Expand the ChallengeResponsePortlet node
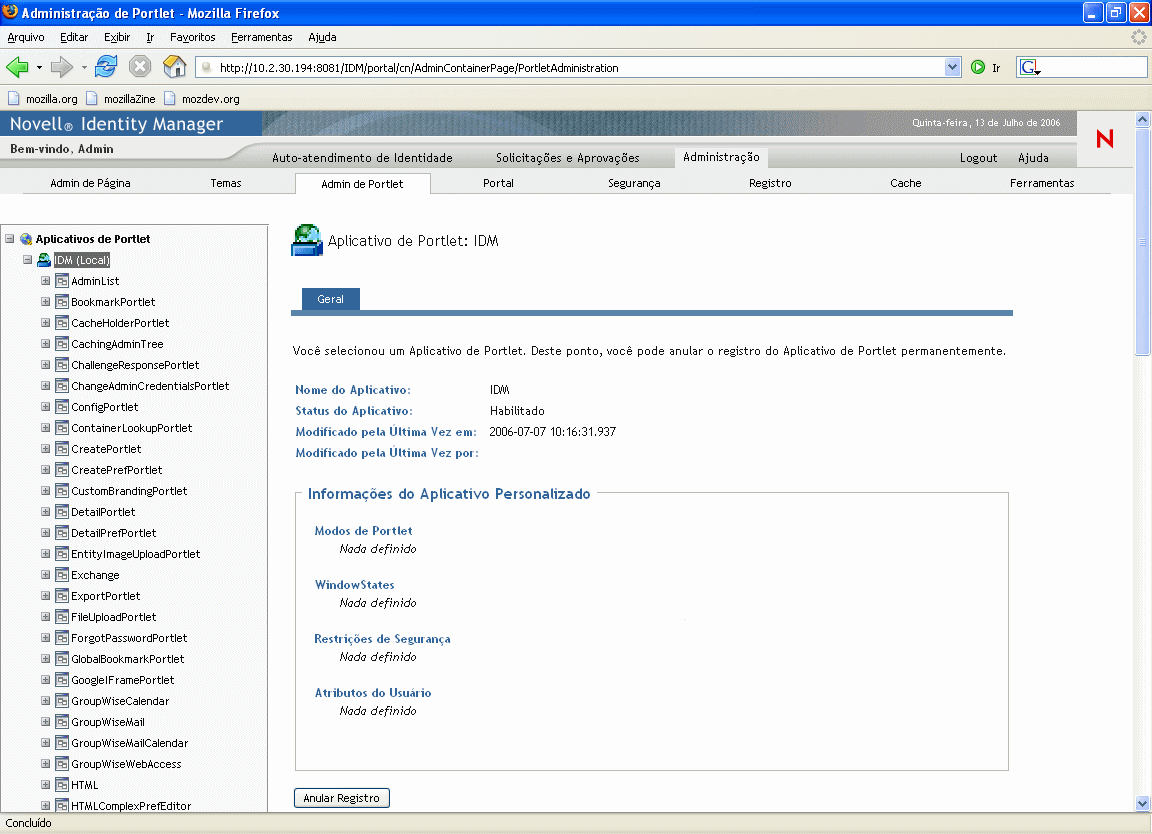1152x834 pixels. (46, 364)
